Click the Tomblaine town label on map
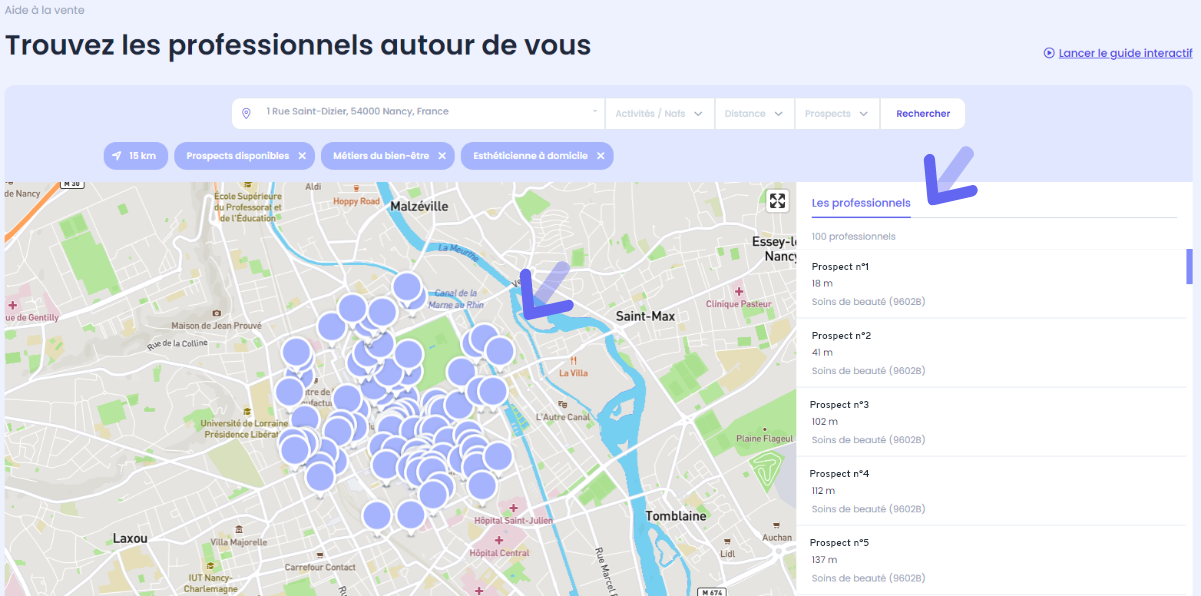Image resolution: width=1201 pixels, height=596 pixels. point(676,516)
